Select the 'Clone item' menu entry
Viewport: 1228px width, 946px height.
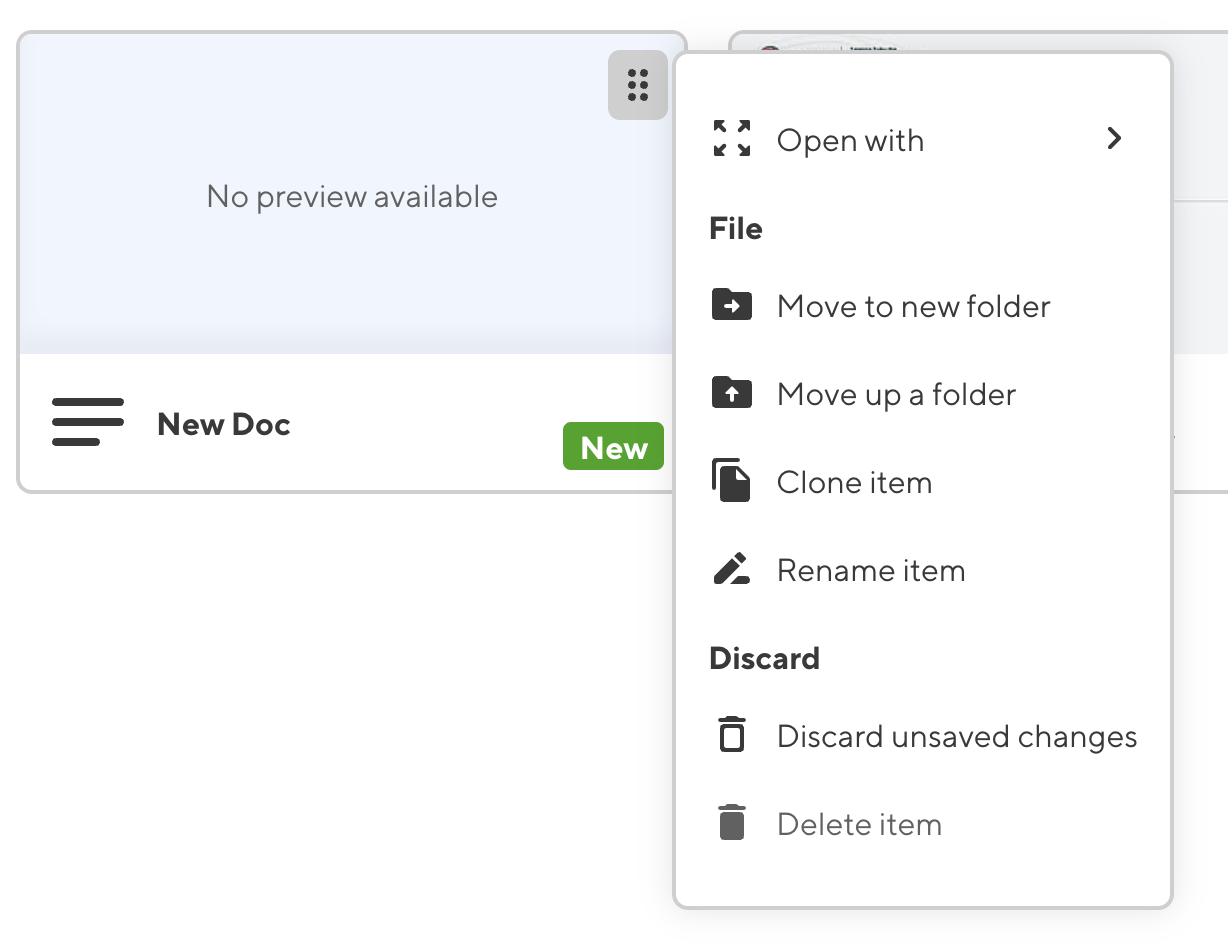[x=854, y=482]
